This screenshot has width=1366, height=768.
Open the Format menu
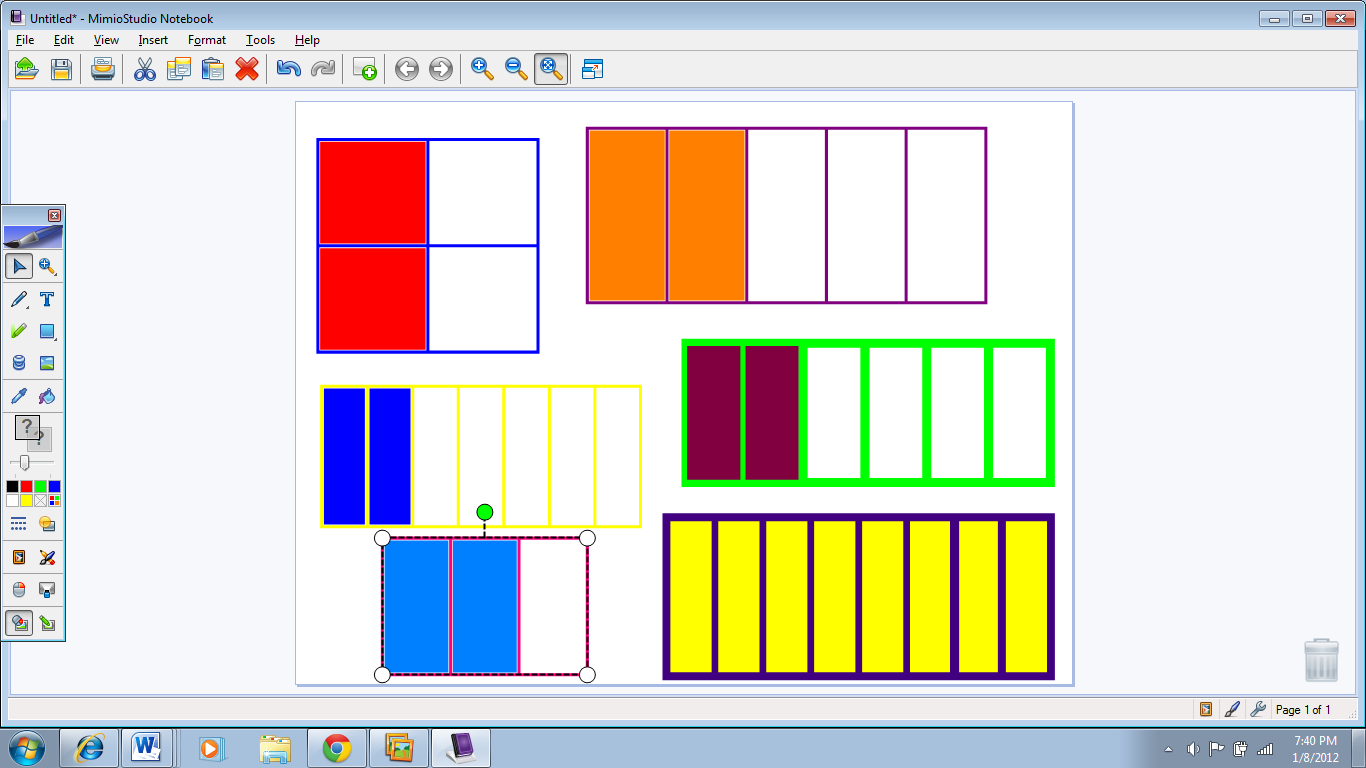click(x=207, y=40)
